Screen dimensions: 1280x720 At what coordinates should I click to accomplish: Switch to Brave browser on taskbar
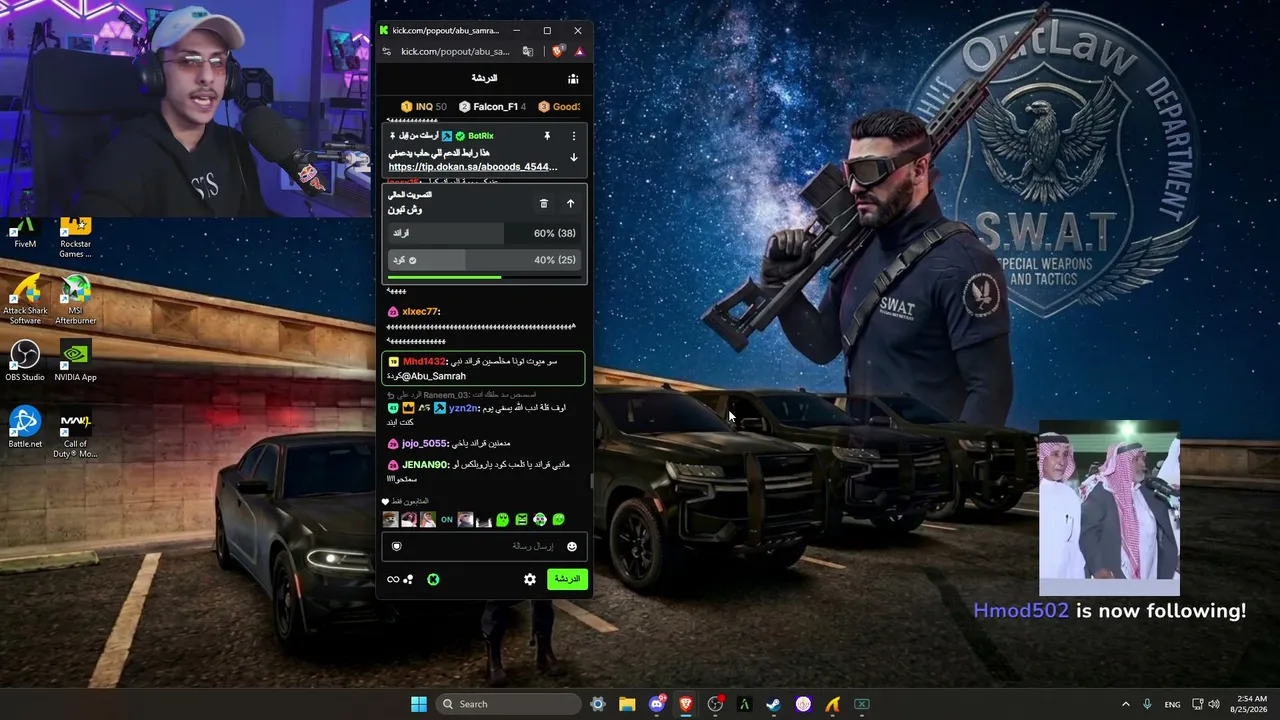686,704
